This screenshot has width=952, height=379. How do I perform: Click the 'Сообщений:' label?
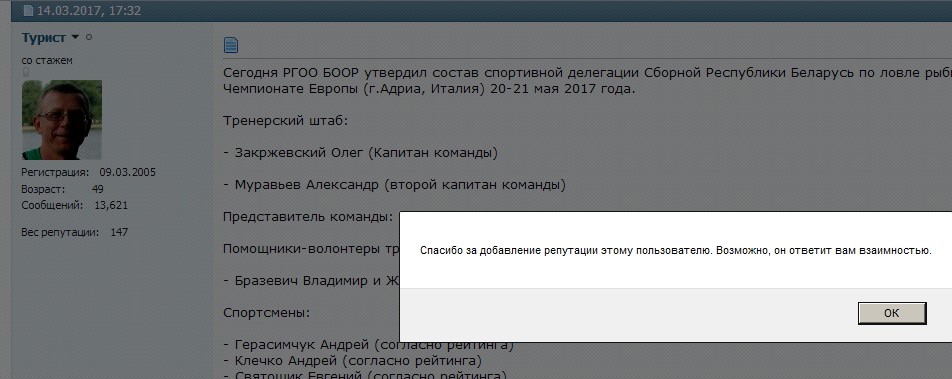point(52,205)
